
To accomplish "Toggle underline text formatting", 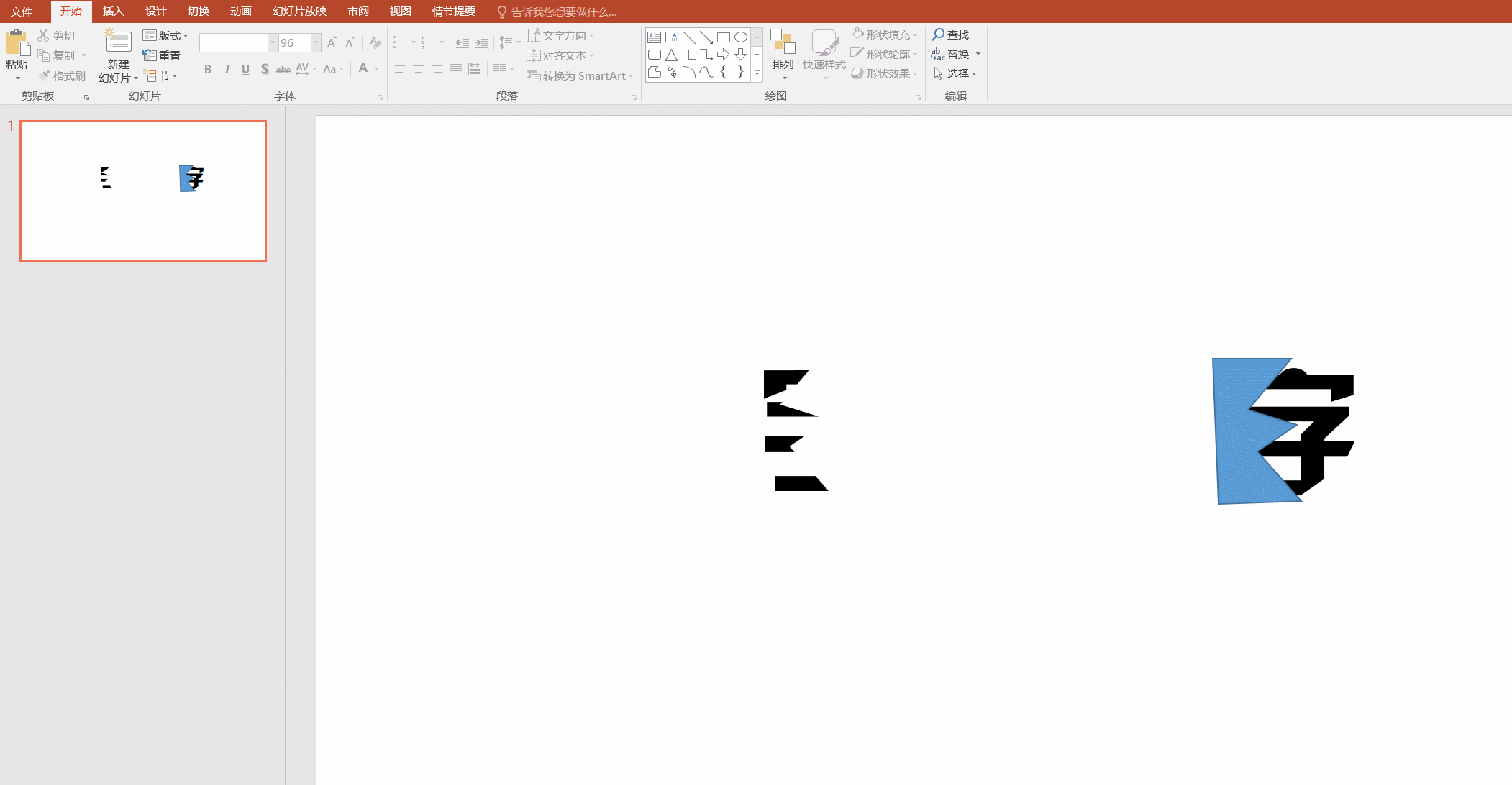I will (x=245, y=69).
